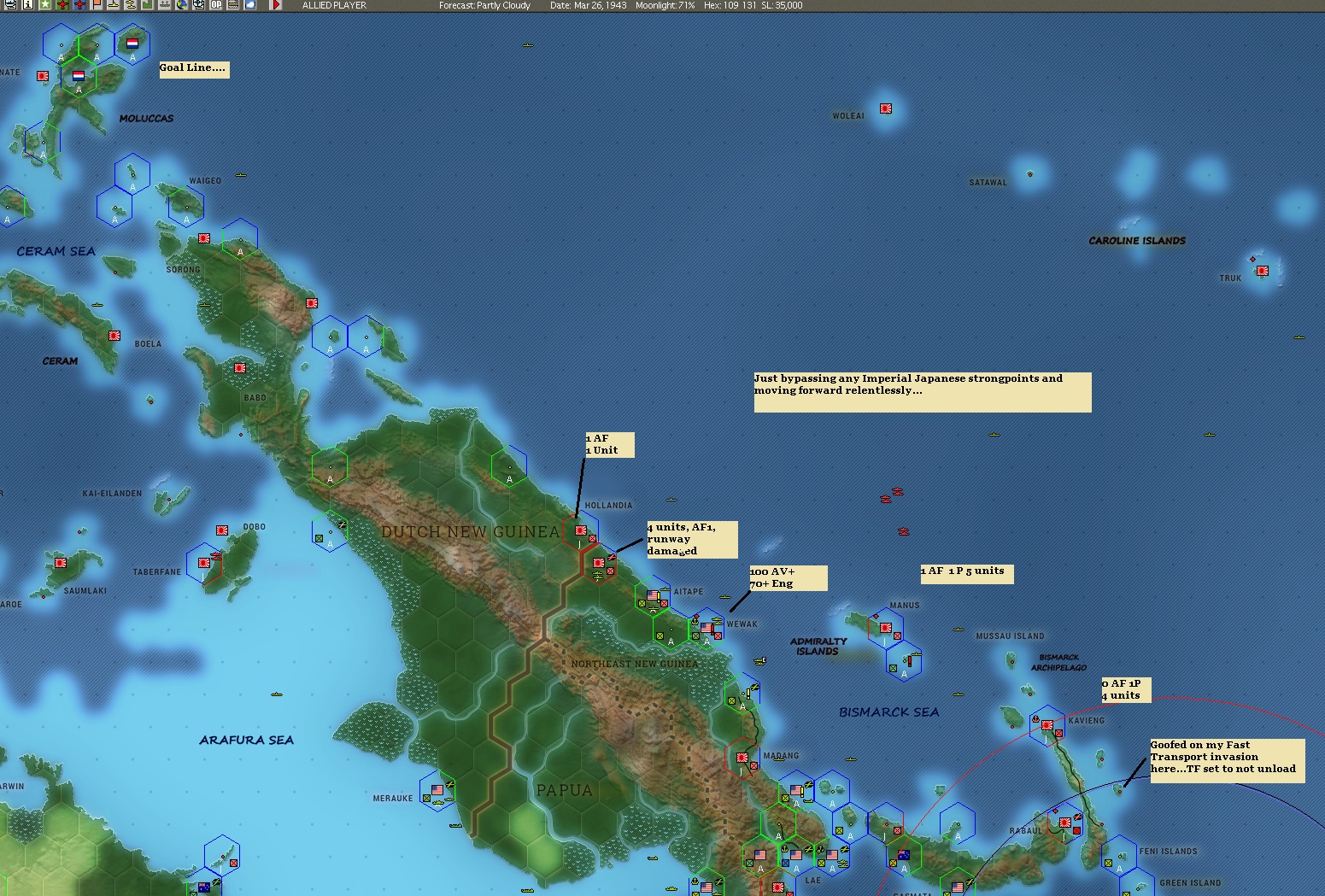This screenshot has height=896, width=1325.
Task: Click the 'ADMIRALTY ISLANDS' map label
Action: coord(818,647)
